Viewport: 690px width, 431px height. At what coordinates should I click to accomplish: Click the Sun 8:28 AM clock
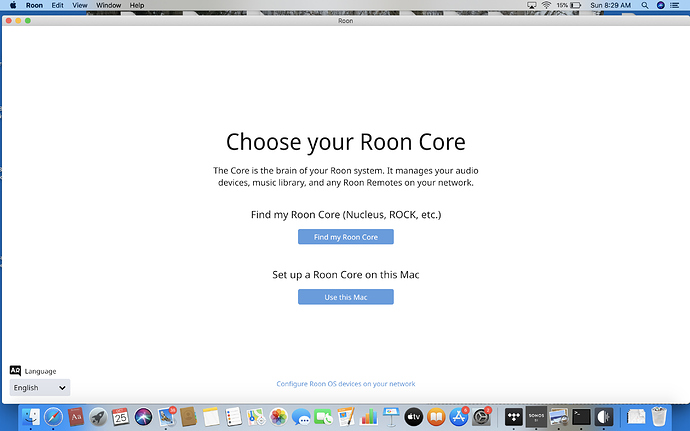610,5
